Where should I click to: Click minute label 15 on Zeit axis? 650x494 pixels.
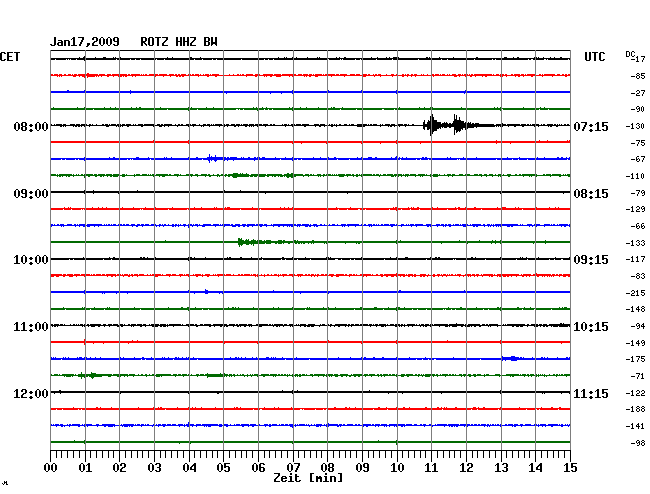pyautogui.click(x=570, y=468)
